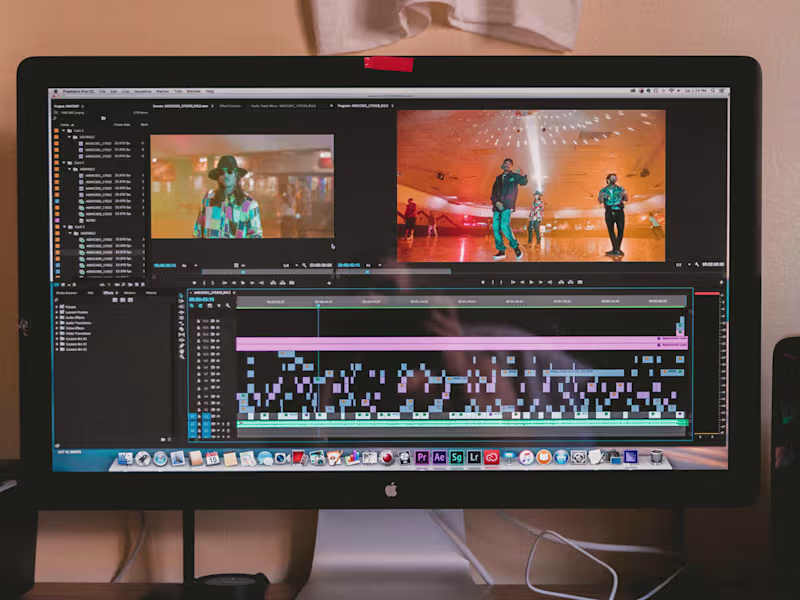Open Find in Project panel toolbar

tap(123, 284)
